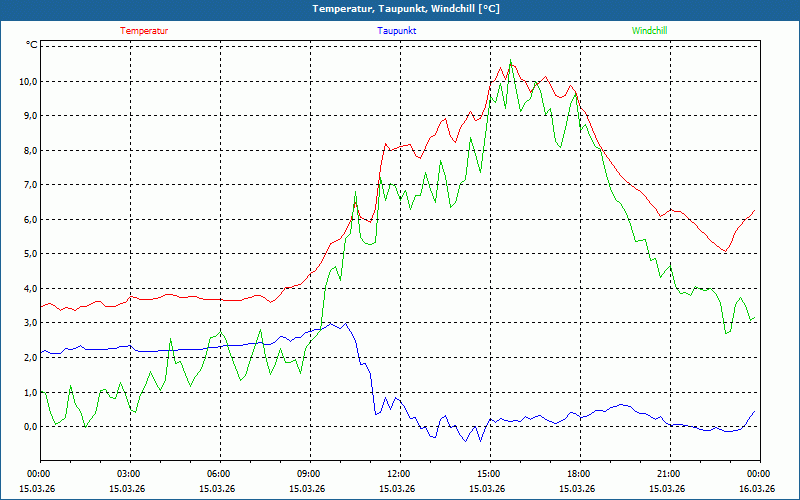Select the 7,0 y-axis value label
The height and width of the screenshot is (500, 800).
[x=28, y=185]
